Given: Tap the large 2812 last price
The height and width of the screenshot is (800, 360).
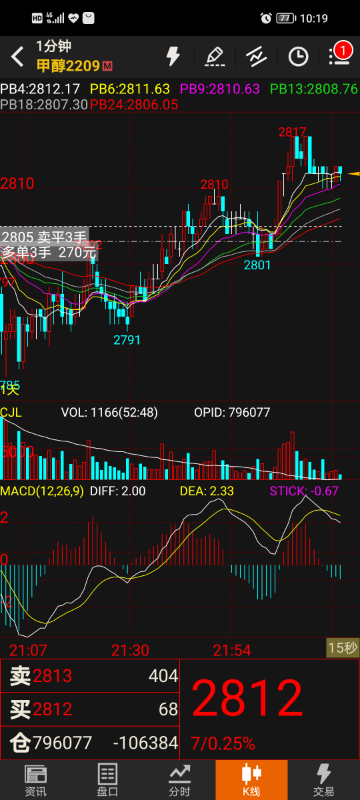Looking at the screenshot, I should click(247, 698).
